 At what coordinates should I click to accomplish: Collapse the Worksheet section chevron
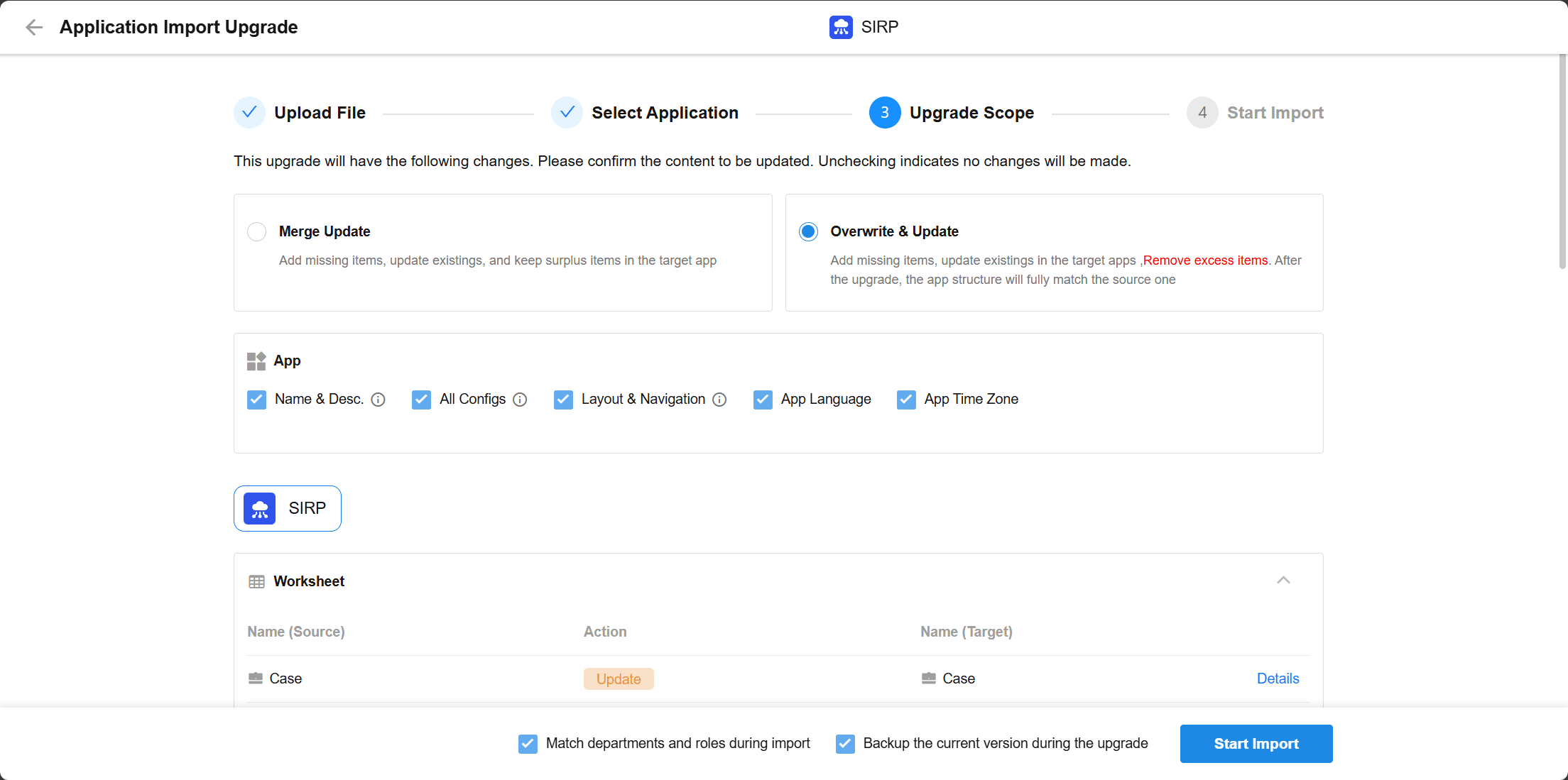[1283, 581]
